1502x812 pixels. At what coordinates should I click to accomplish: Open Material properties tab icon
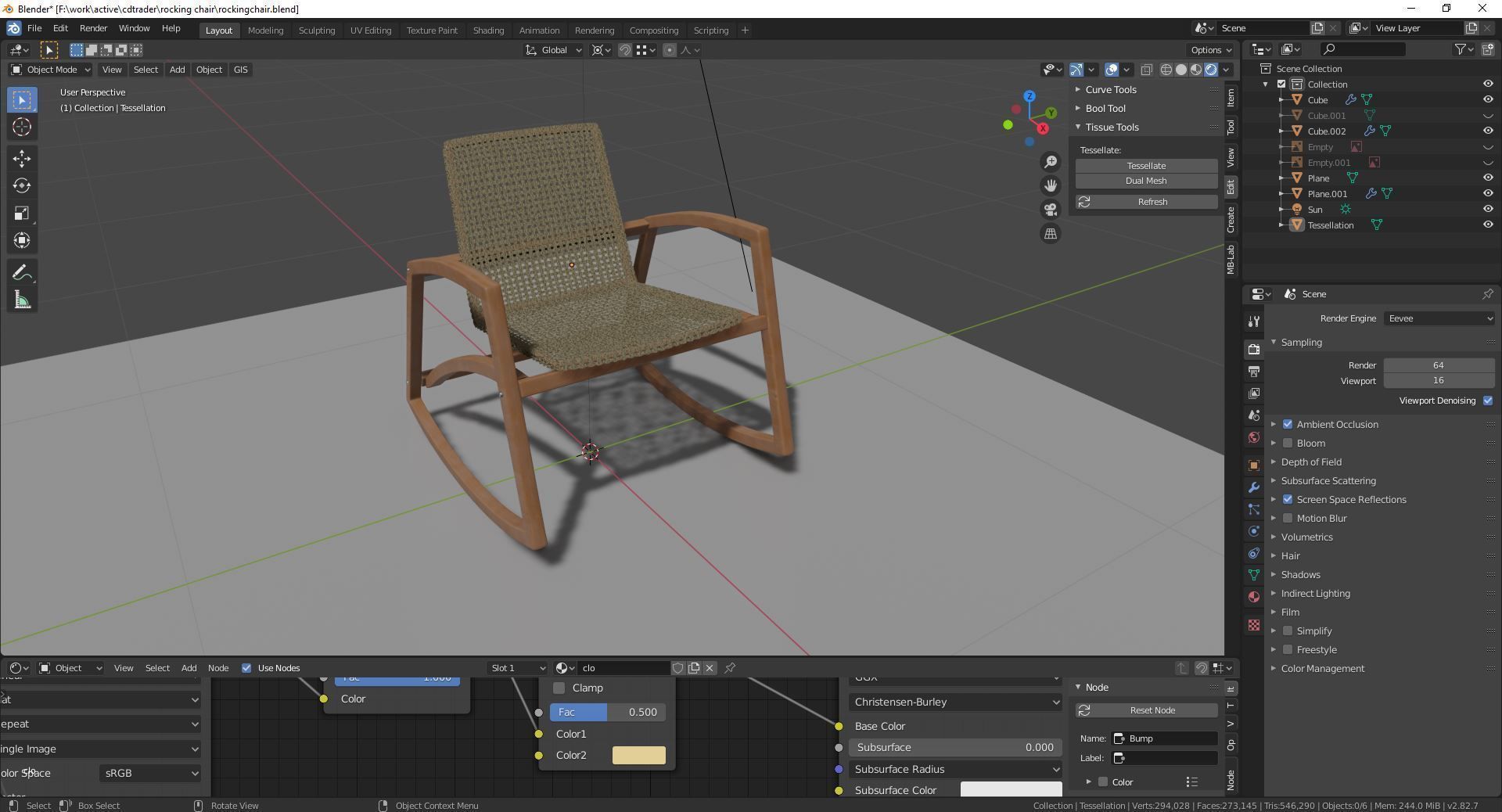coord(1254,597)
